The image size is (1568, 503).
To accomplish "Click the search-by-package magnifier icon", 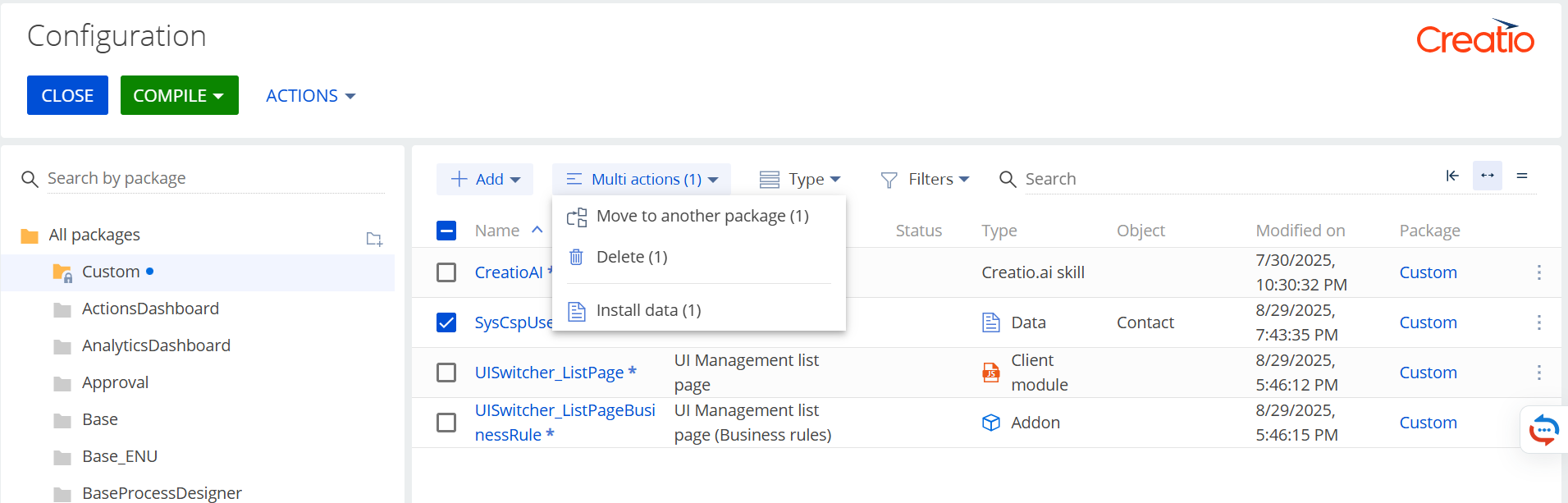I will [30, 179].
